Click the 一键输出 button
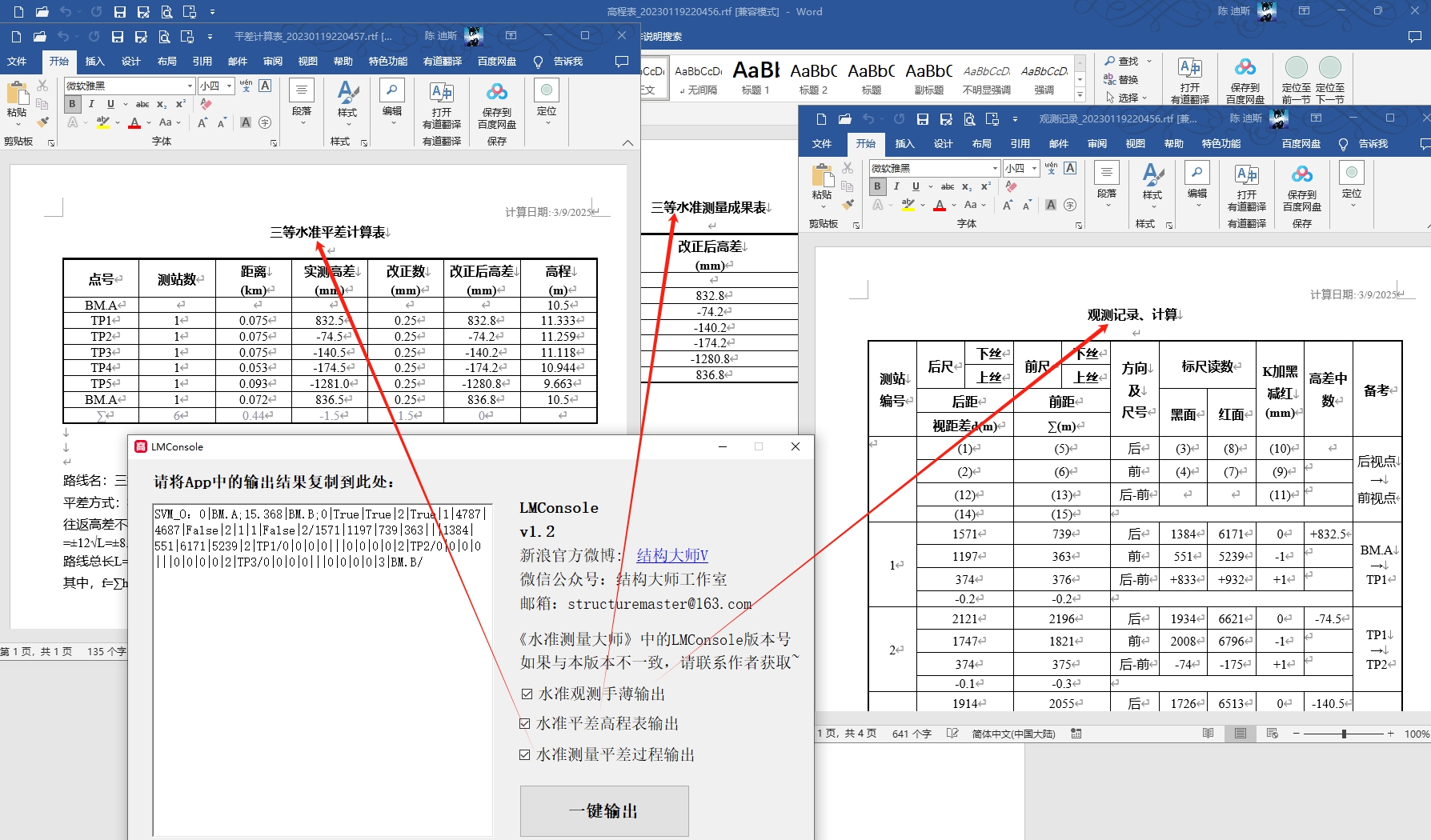1431x840 pixels. 603,810
